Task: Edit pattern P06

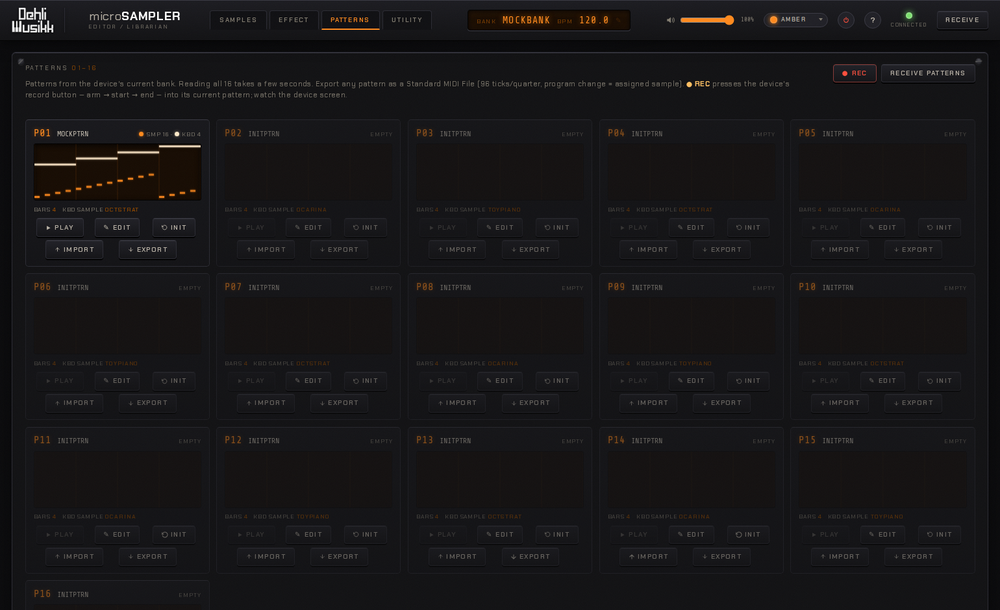Action: [117, 380]
